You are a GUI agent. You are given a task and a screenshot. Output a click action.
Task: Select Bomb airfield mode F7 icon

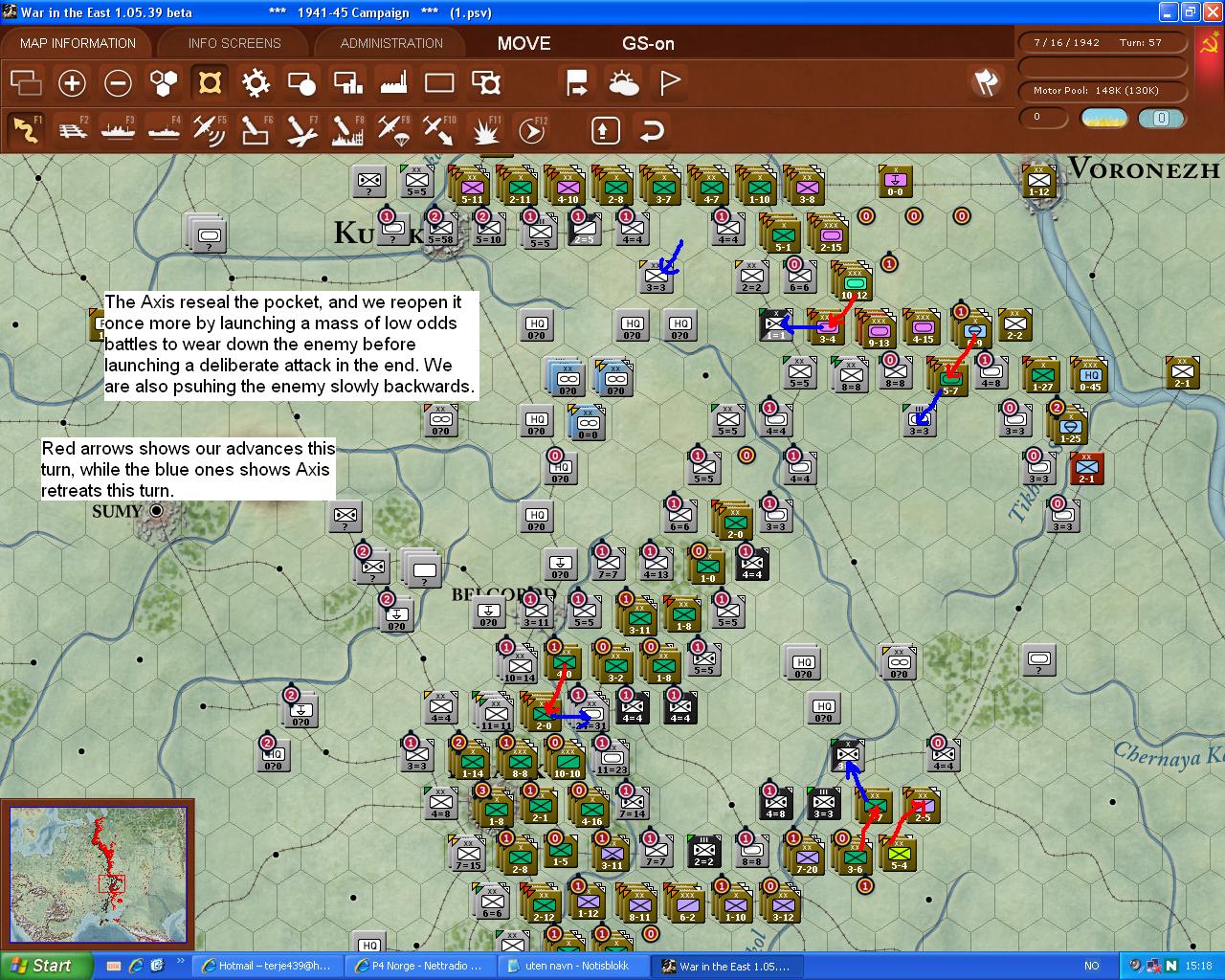(301, 129)
